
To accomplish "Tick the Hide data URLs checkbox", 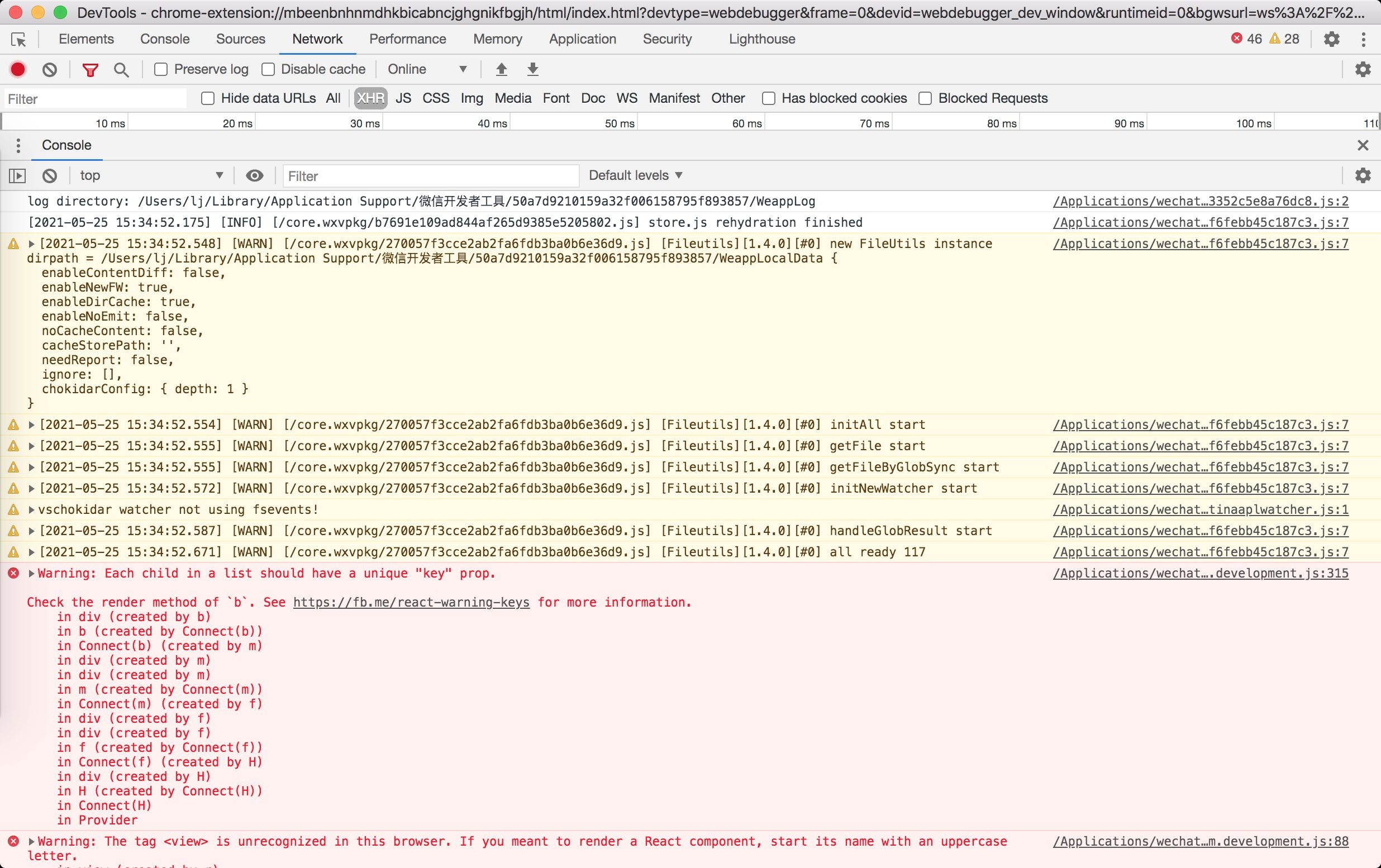I will [x=208, y=99].
